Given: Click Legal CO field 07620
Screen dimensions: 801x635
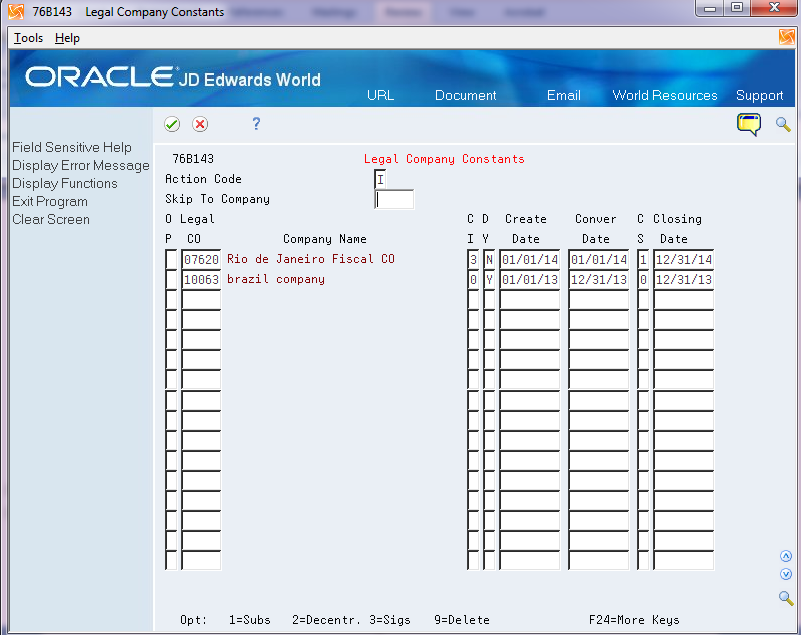Looking at the screenshot, I should point(201,260).
